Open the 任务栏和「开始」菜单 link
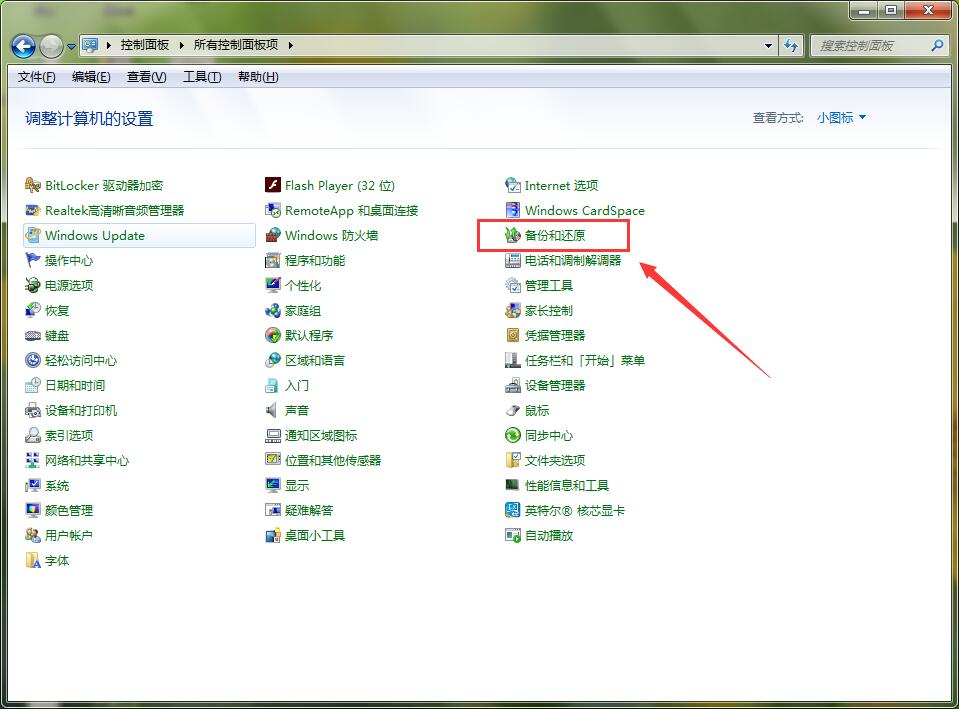The image size is (959, 709). tap(585, 360)
